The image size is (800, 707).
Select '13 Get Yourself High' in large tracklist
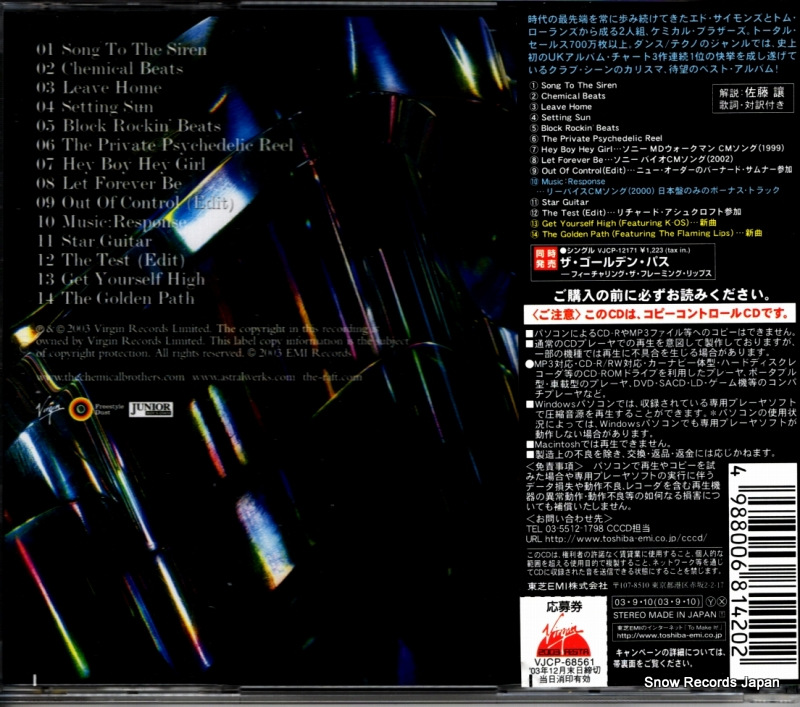pos(121,279)
